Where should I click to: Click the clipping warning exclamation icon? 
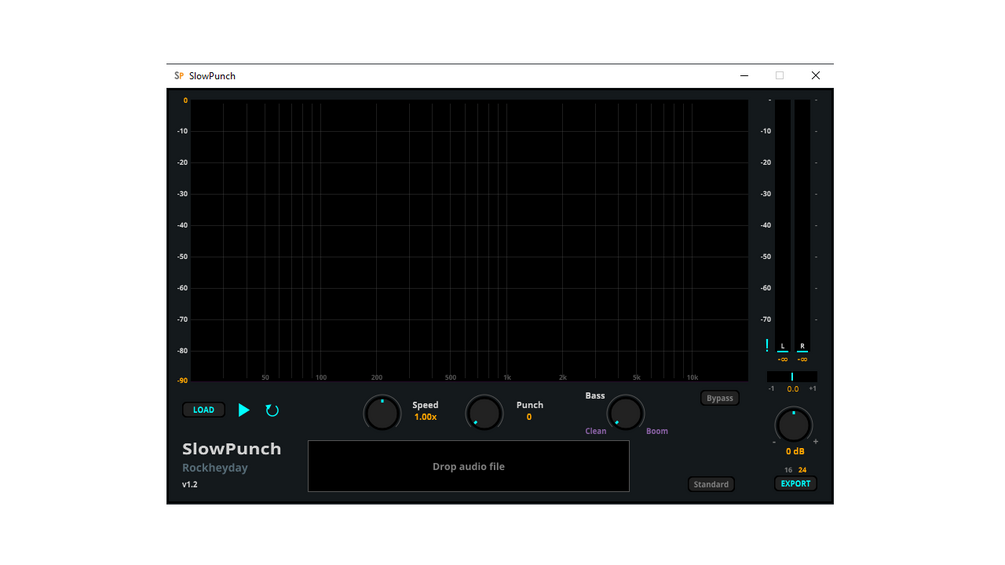tap(767, 346)
